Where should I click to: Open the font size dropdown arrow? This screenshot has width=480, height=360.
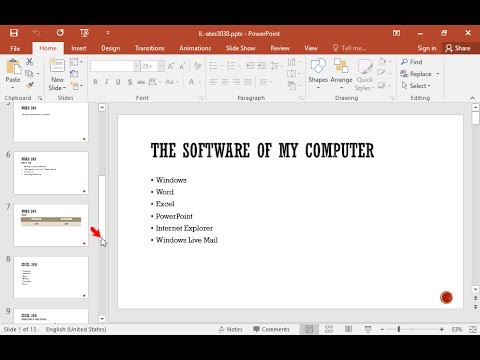[161, 66]
